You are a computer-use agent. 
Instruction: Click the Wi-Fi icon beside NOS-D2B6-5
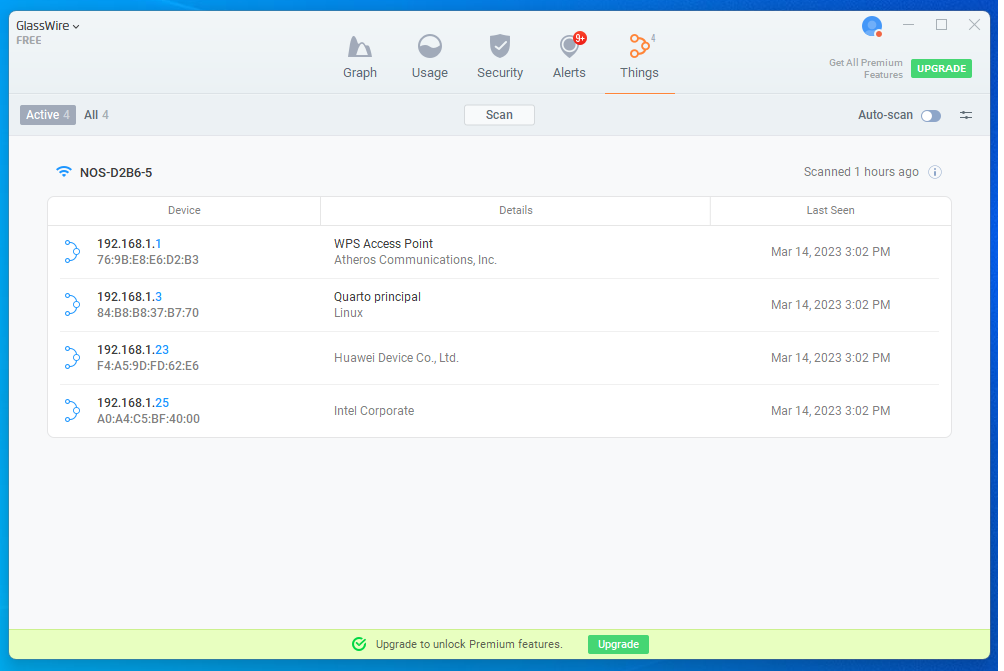(x=63, y=172)
